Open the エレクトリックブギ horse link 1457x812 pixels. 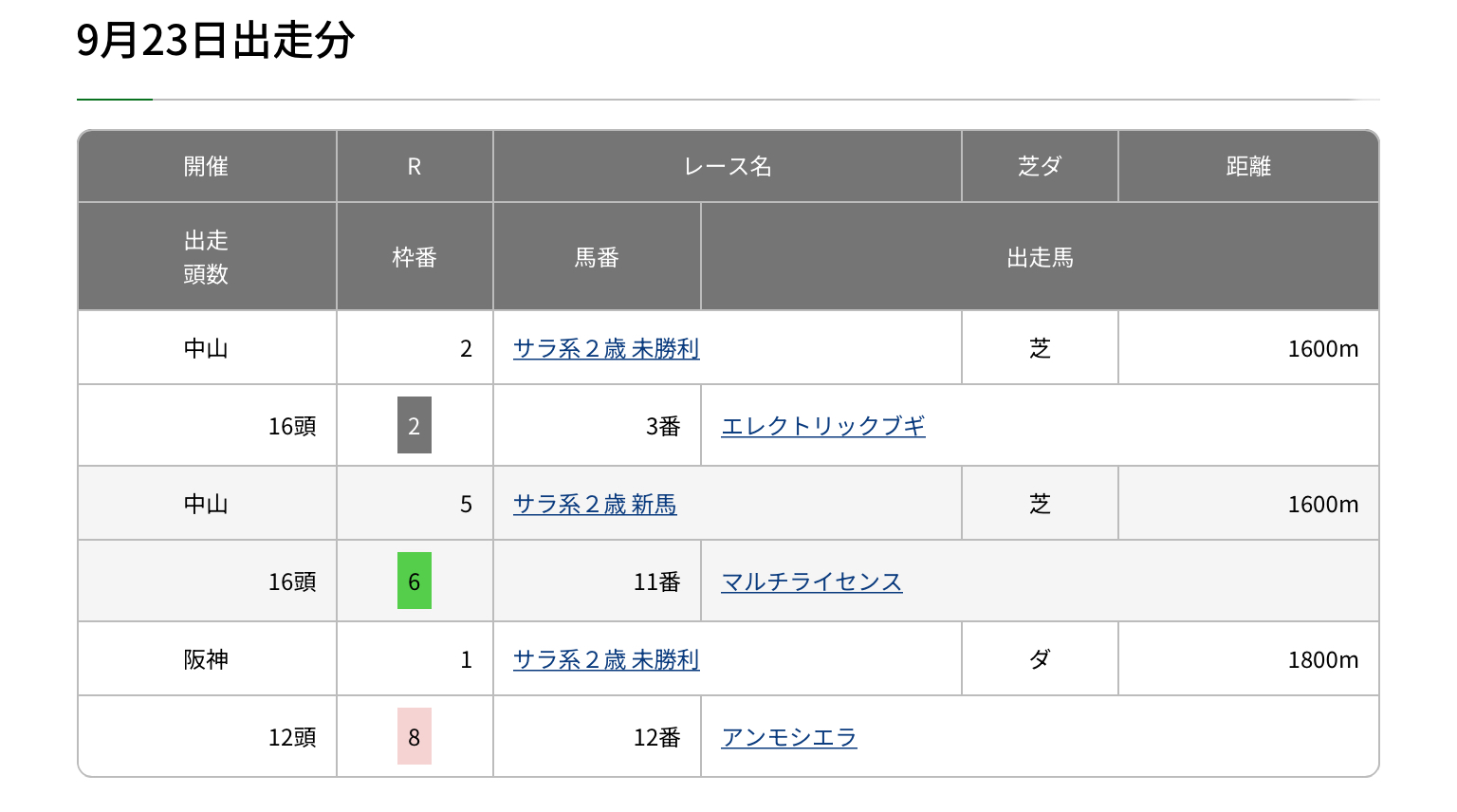click(822, 427)
